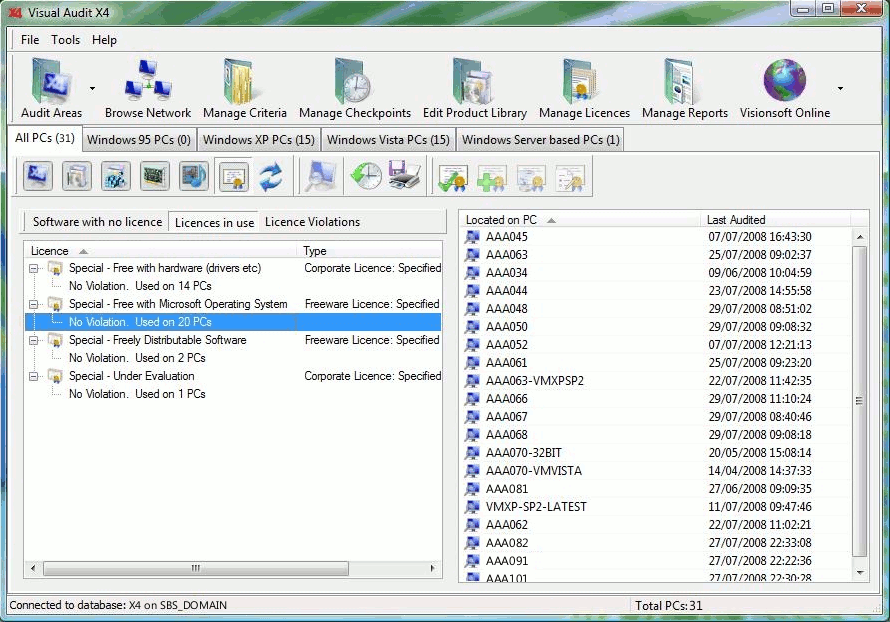Select PC AAA070-VMVISTA row
This screenshot has width=890, height=622.
(657, 471)
